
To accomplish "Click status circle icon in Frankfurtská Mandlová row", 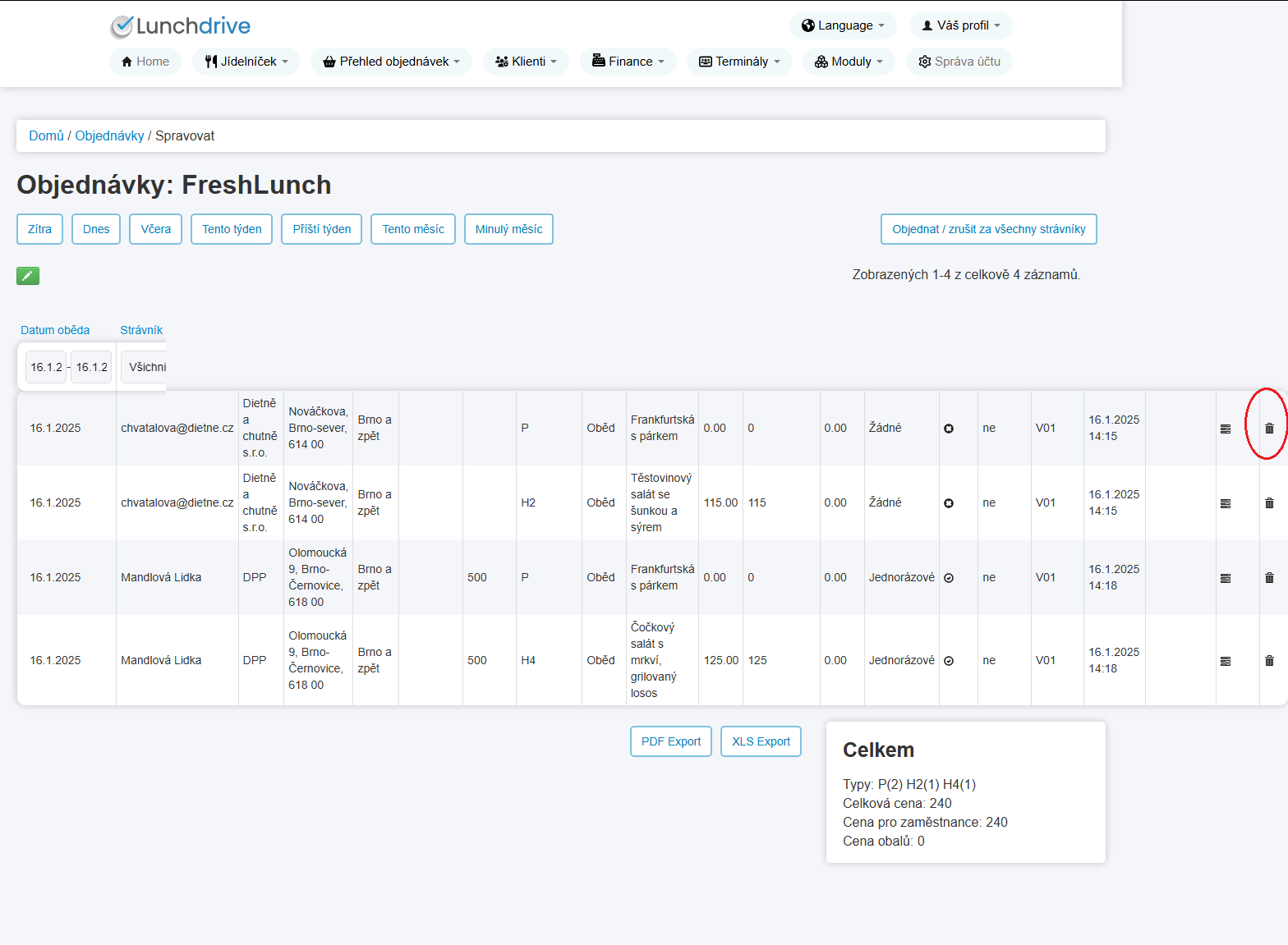I will pyautogui.click(x=949, y=578).
